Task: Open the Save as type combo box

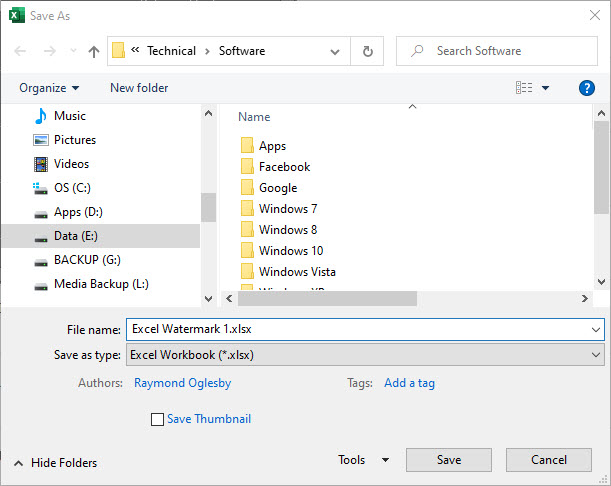Action: [365, 355]
